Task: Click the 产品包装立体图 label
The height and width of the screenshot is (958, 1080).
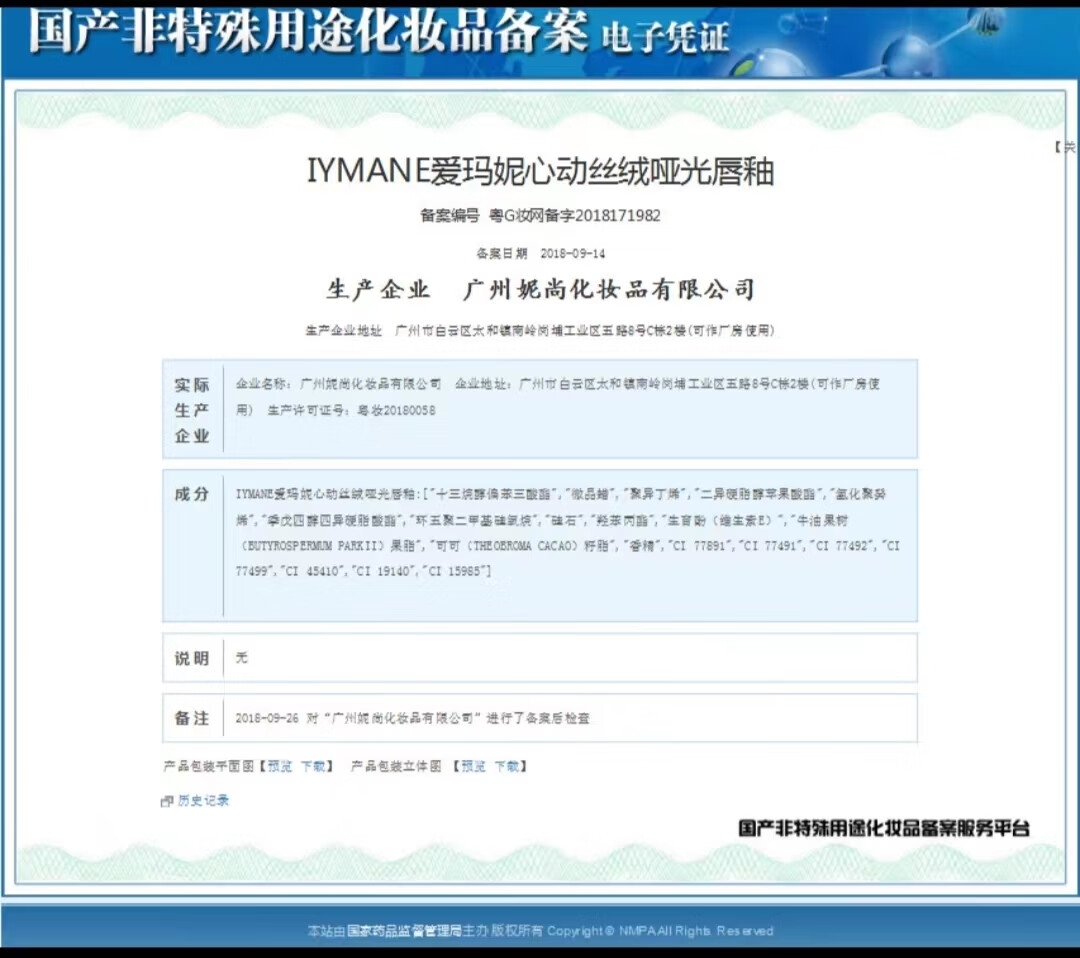Action: 396,766
